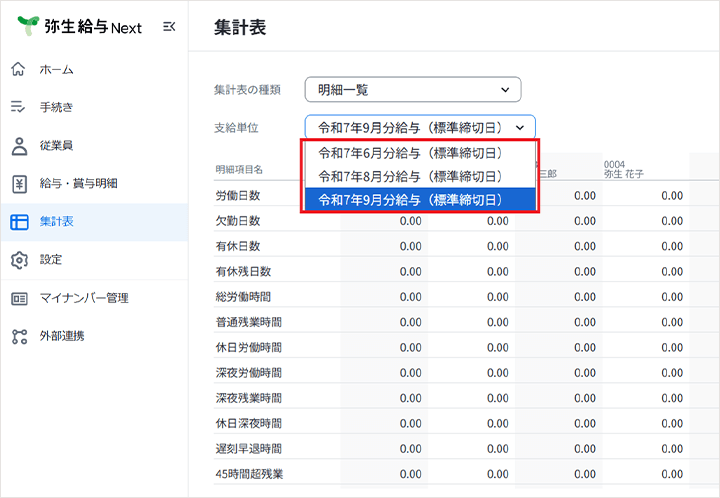The image size is (720, 498).
Task: Open マイナンバー管理 menu item
Action: pos(84,297)
